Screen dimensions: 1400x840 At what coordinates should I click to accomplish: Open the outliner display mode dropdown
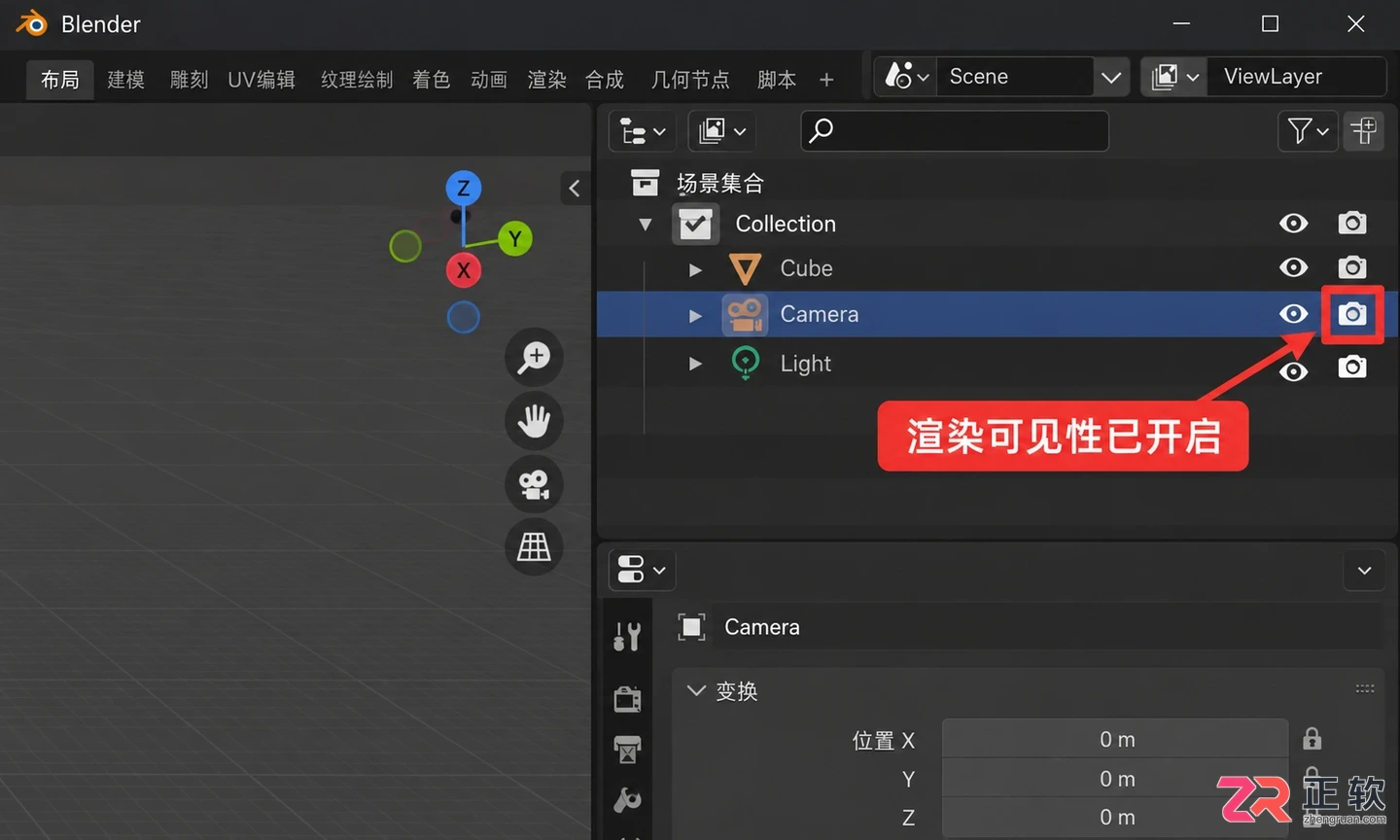[x=721, y=130]
